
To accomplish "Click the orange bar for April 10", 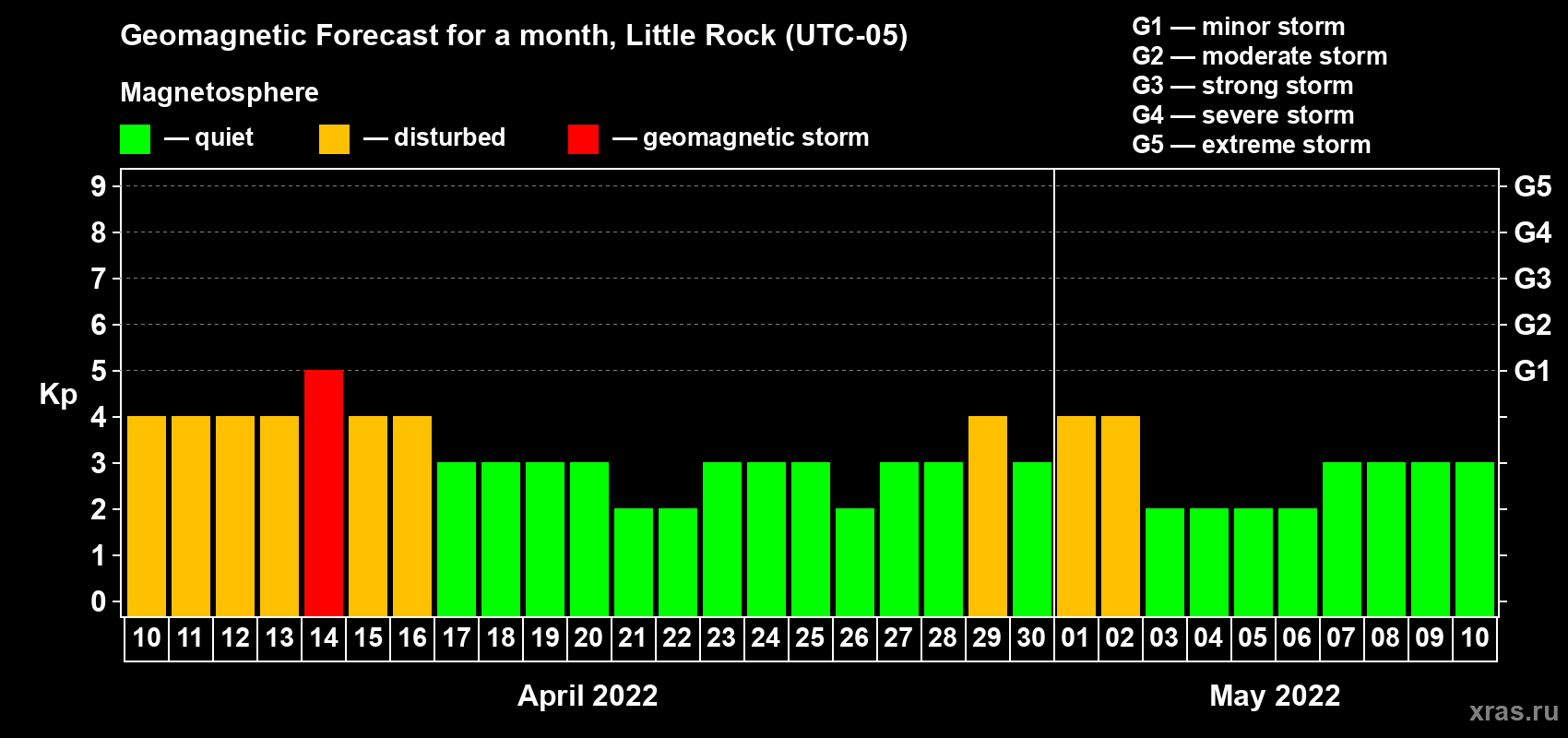I will (147, 516).
